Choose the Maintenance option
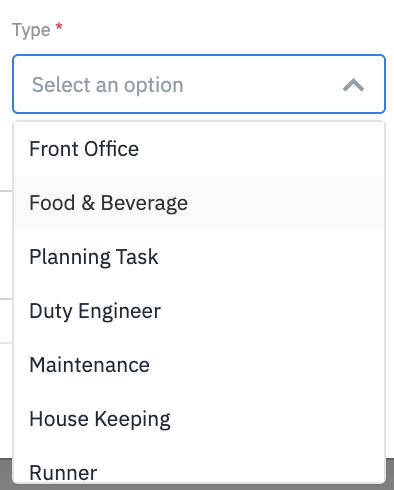The width and height of the screenshot is (394, 490). pyautogui.click(x=199, y=365)
